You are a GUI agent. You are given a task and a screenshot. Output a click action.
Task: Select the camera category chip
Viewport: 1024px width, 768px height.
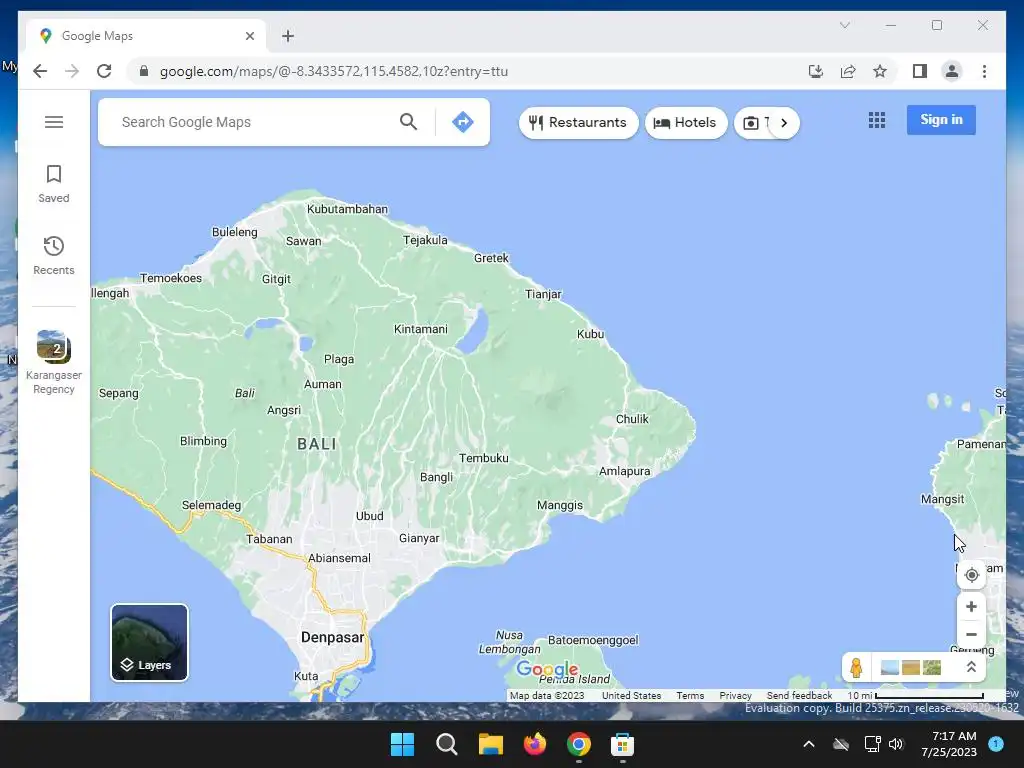click(x=752, y=123)
